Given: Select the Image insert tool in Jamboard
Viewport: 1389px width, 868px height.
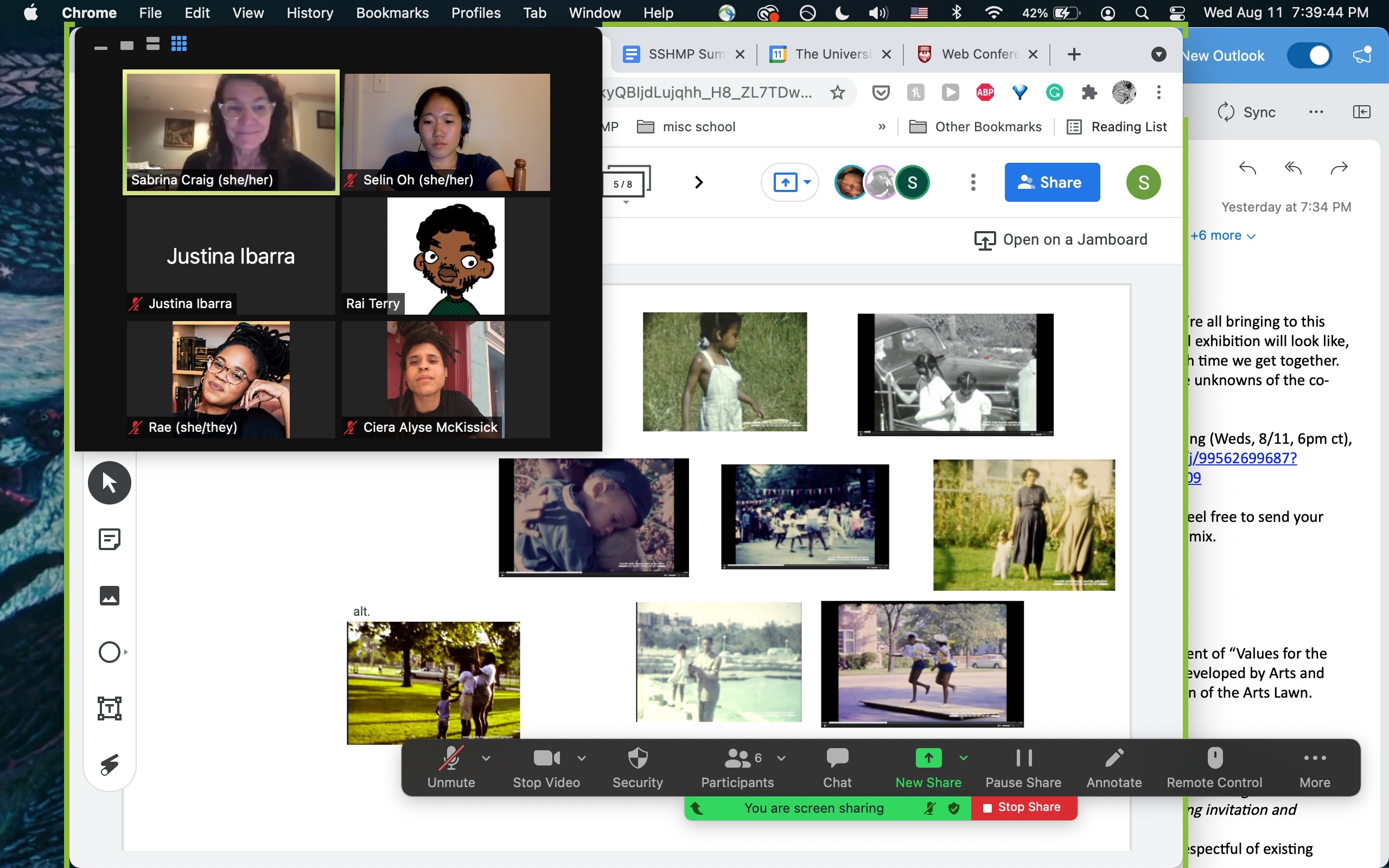Looking at the screenshot, I should (109, 595).
